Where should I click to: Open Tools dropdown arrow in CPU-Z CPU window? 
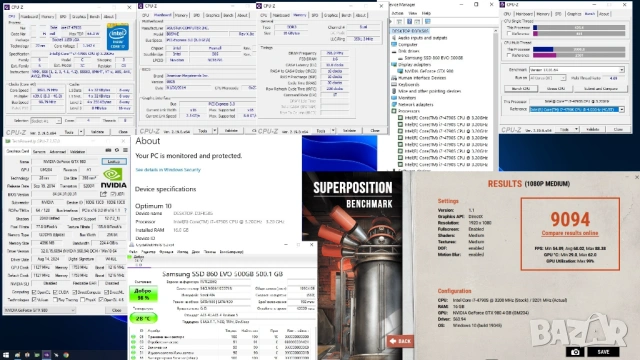[81, 132]
